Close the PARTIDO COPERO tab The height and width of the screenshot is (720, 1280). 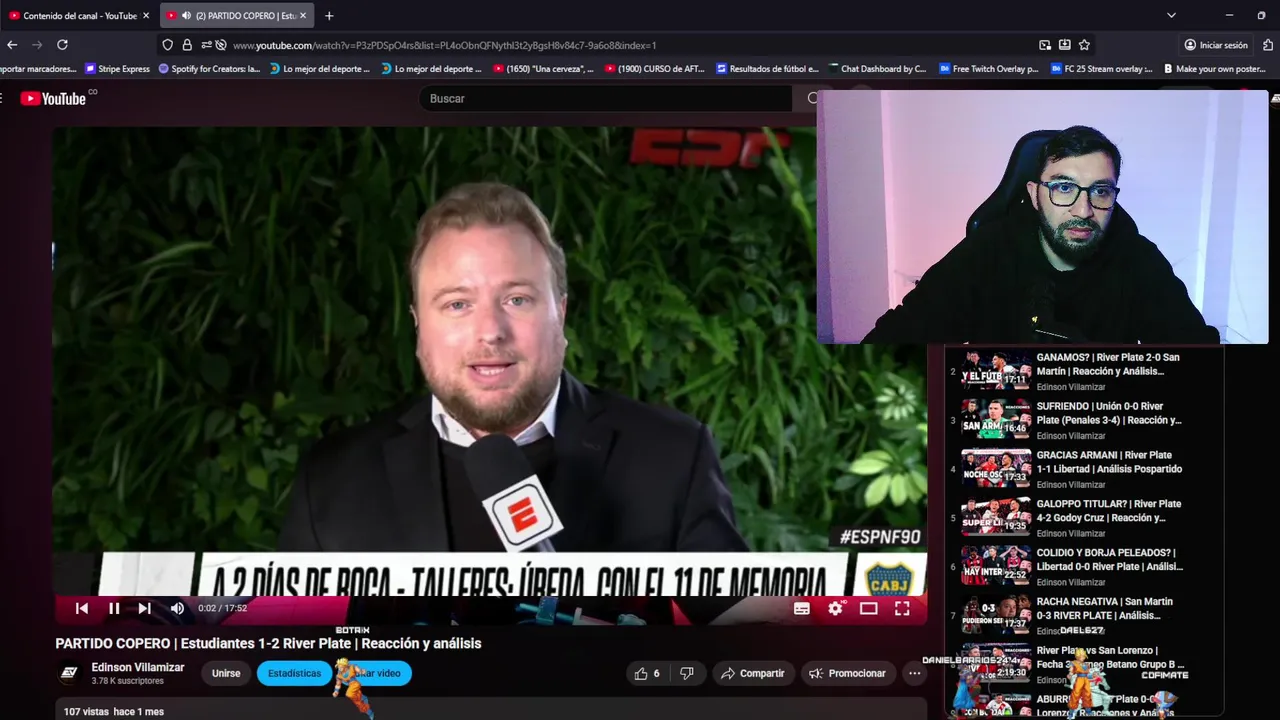pos(303,15)
